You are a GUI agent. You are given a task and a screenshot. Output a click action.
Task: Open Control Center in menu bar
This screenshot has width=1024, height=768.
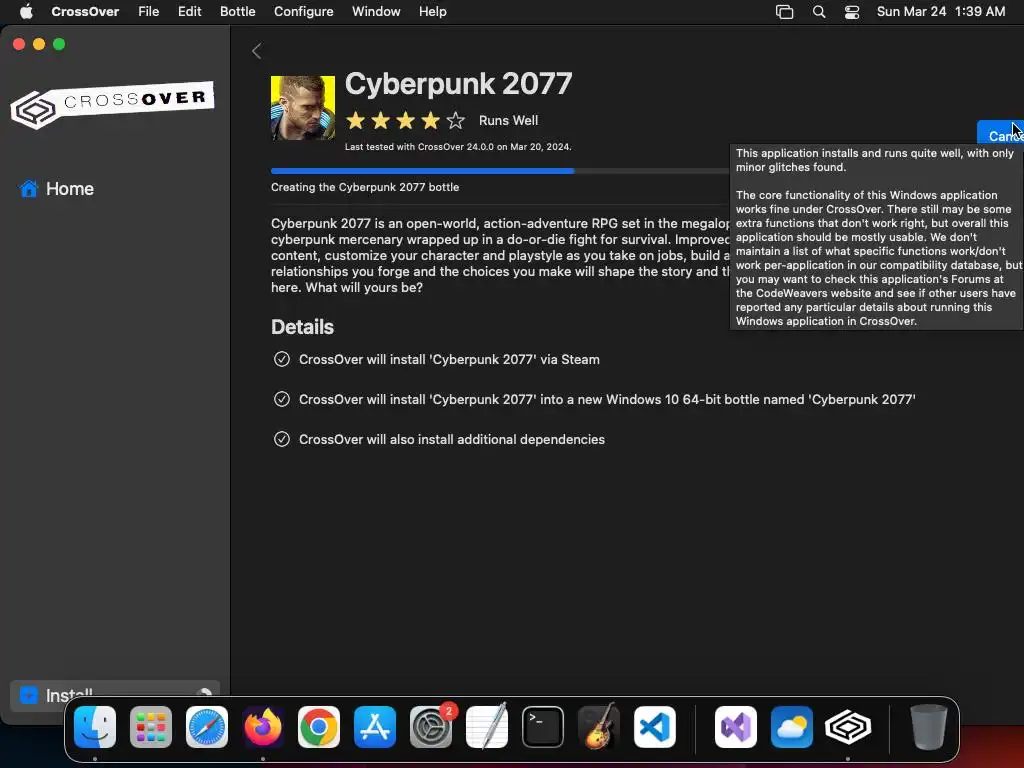(852, 12)
